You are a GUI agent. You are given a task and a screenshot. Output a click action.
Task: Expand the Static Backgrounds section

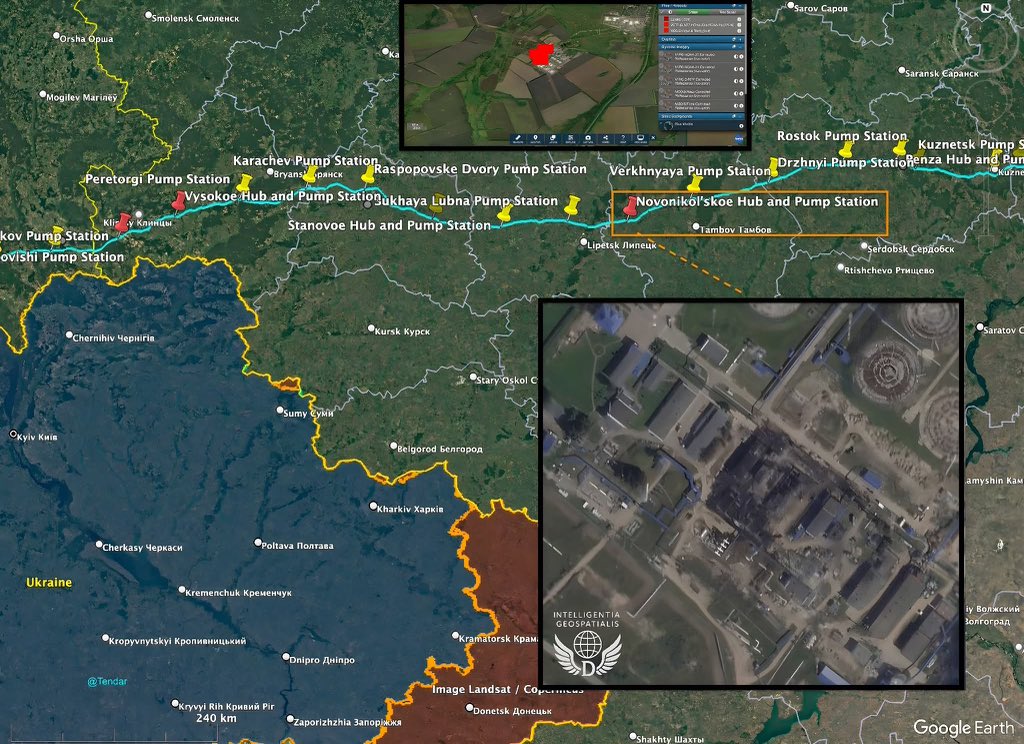tap(740, 117)
